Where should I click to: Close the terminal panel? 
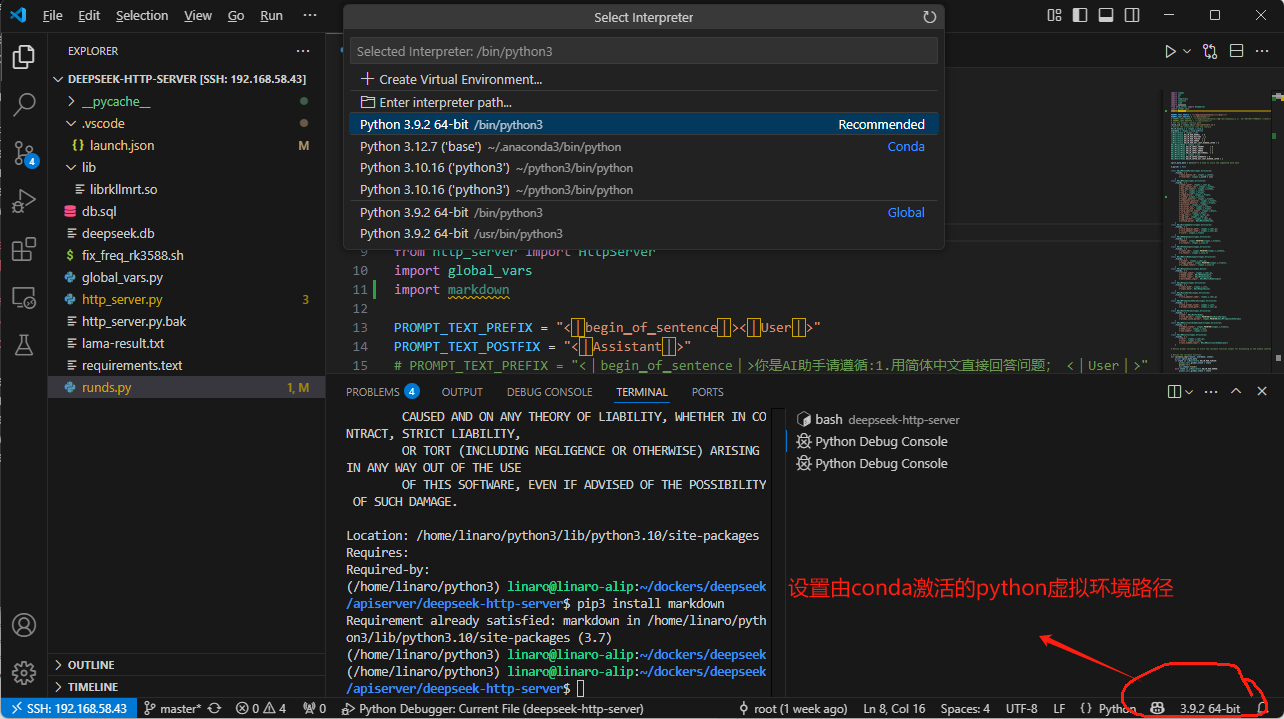1262,392
